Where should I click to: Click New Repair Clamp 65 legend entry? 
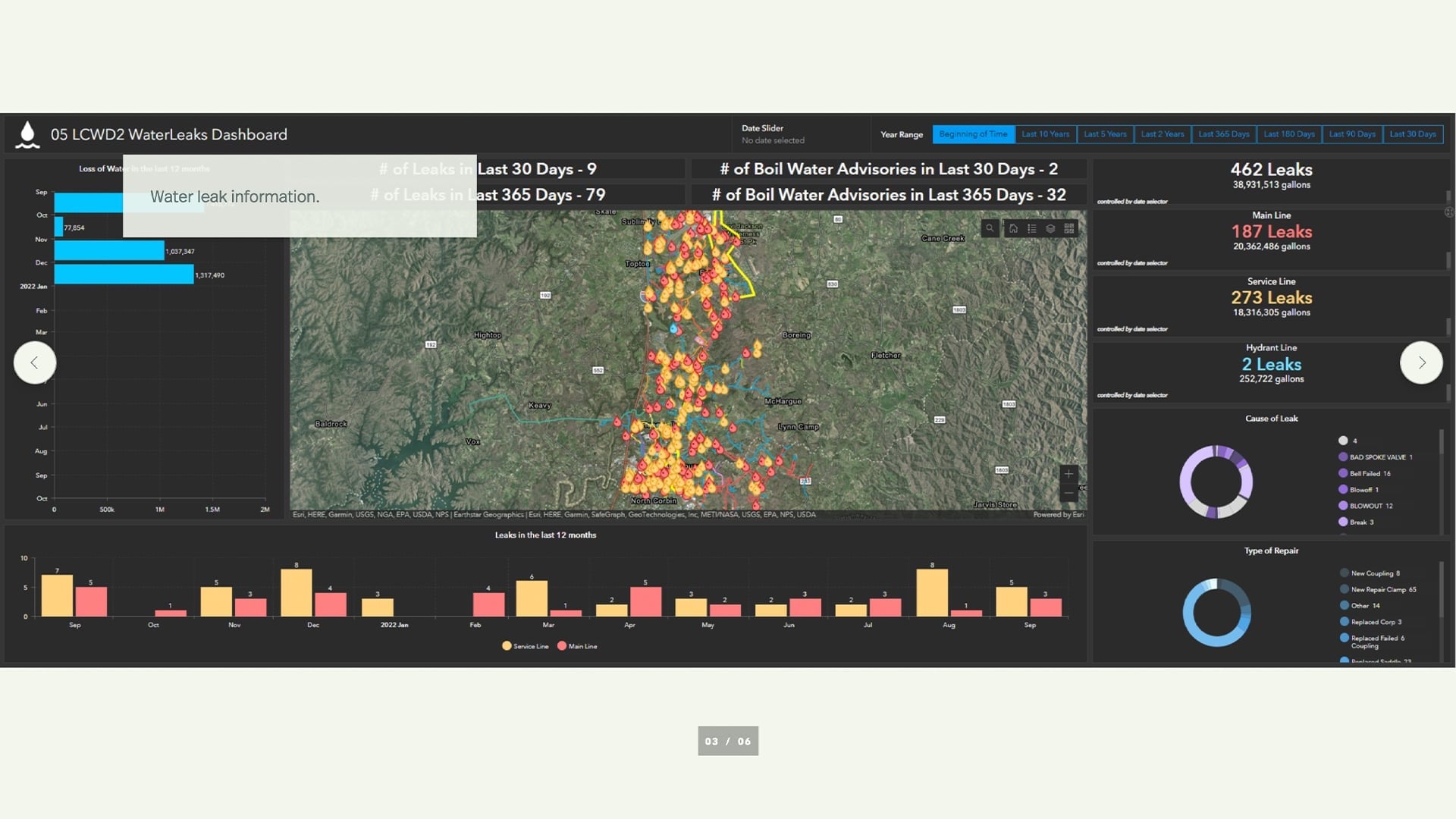[1378, 589]
